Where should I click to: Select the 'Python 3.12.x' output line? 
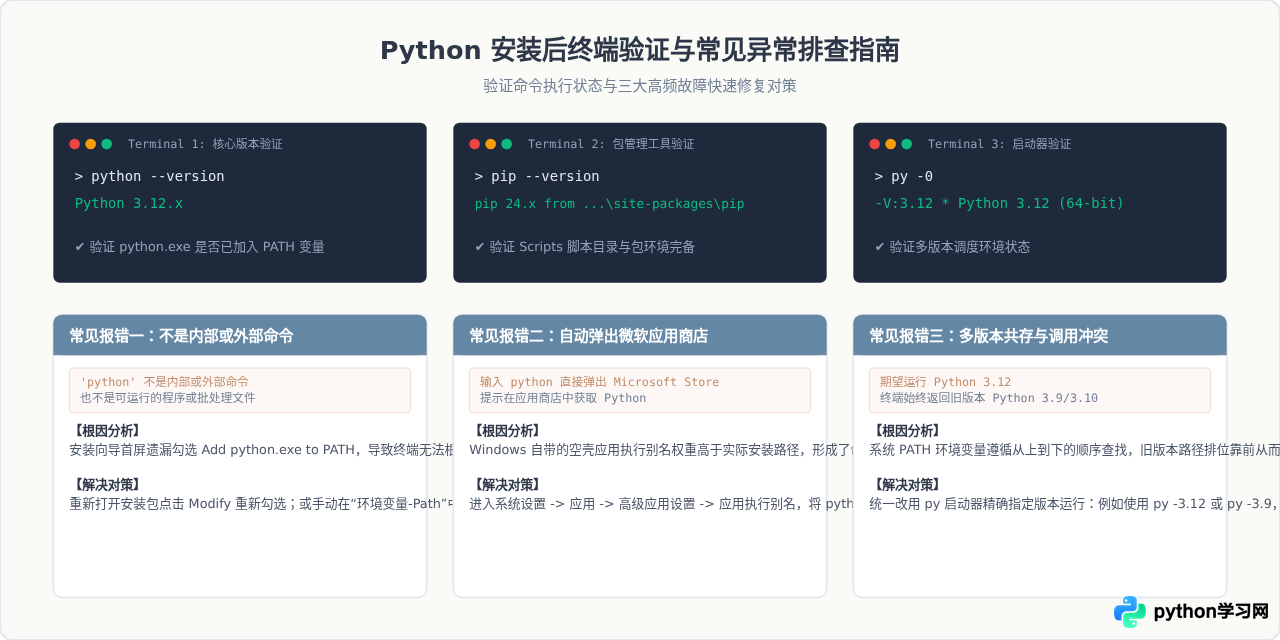pyautogui.click(x=129, y=203)
